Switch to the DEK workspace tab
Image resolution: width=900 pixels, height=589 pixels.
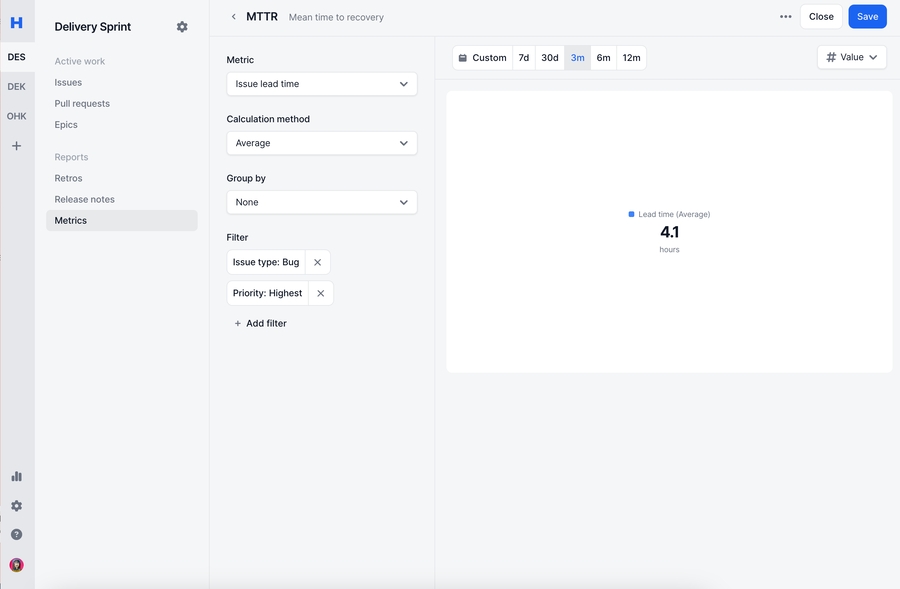coord(16,87)
